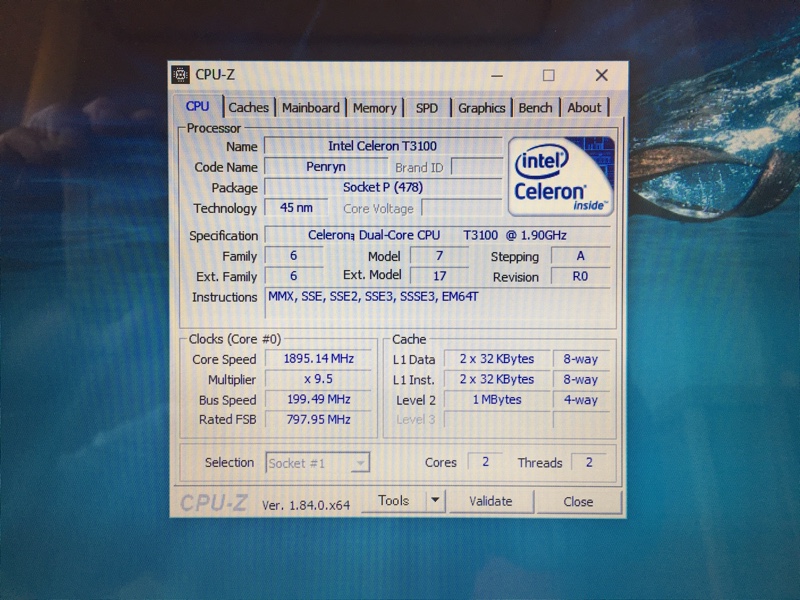The height and width of the screenshot is (600, 800).
Task: Click the version text Ver. 1.84.0.x64
Action: point(306,505)
